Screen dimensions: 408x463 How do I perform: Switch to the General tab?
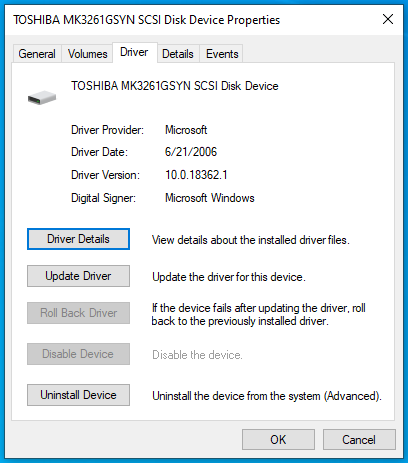[37, 54]
